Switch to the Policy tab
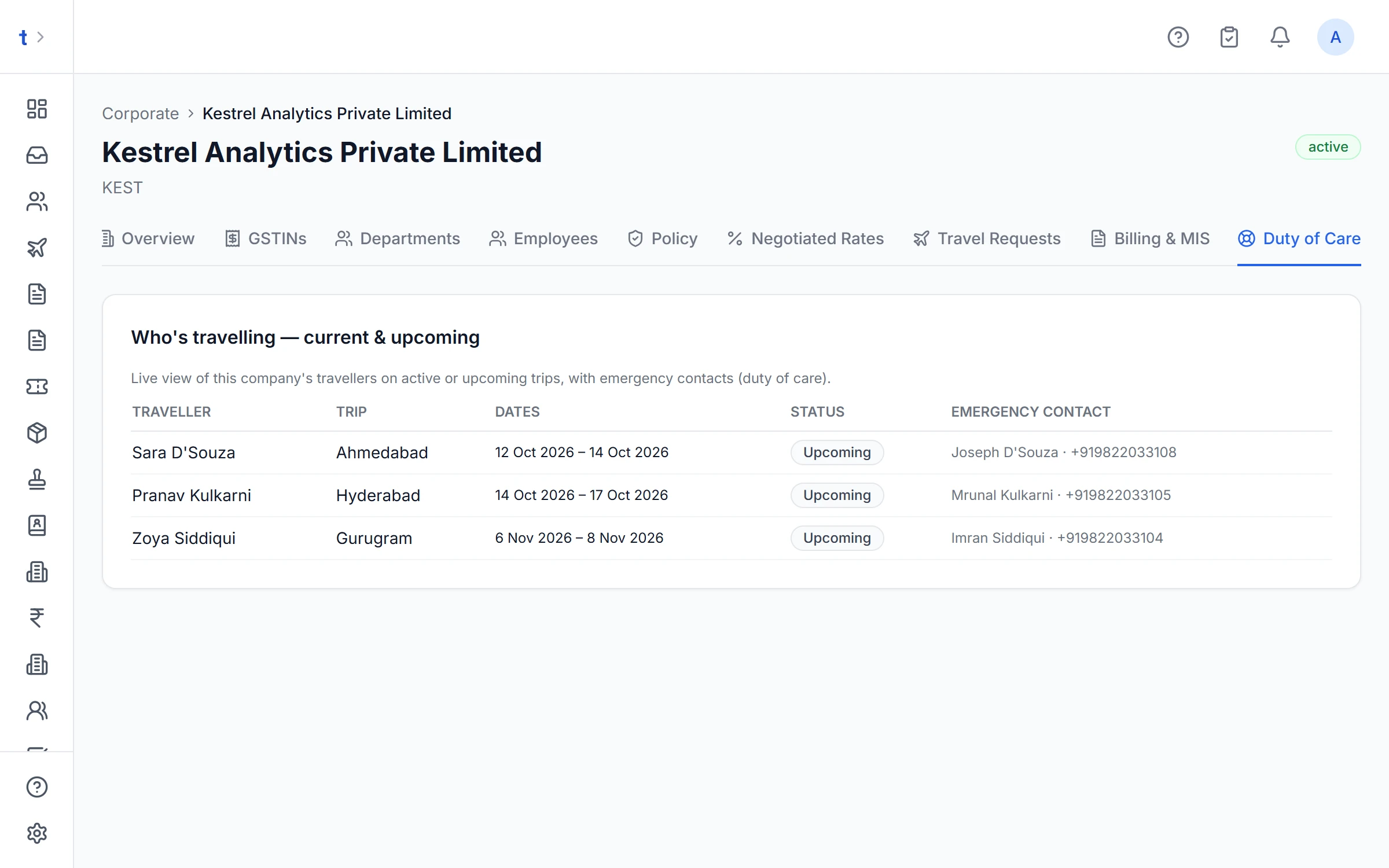 click(x=663, y=238)
